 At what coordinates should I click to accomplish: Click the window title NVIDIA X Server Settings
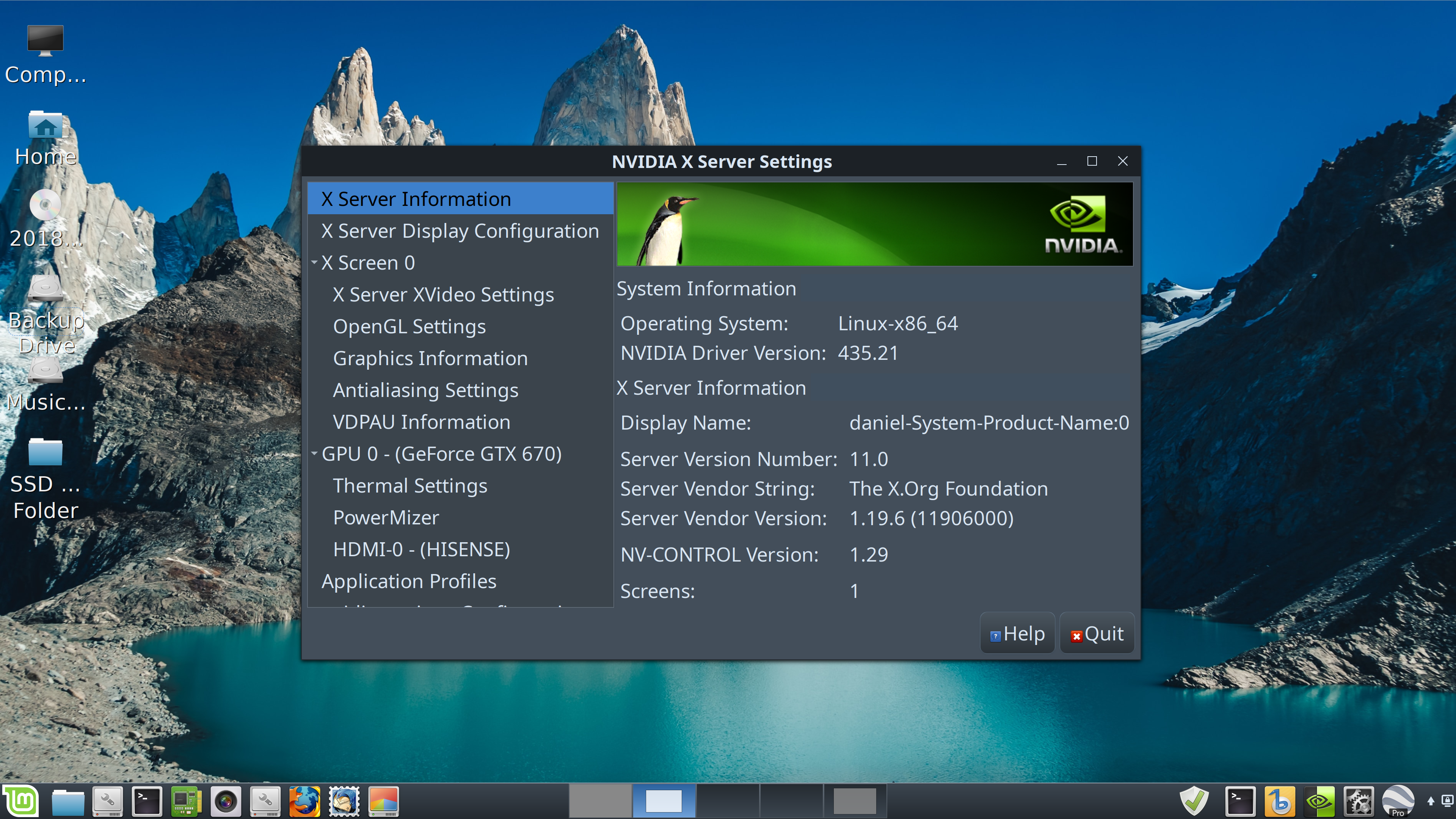point(722,162)
